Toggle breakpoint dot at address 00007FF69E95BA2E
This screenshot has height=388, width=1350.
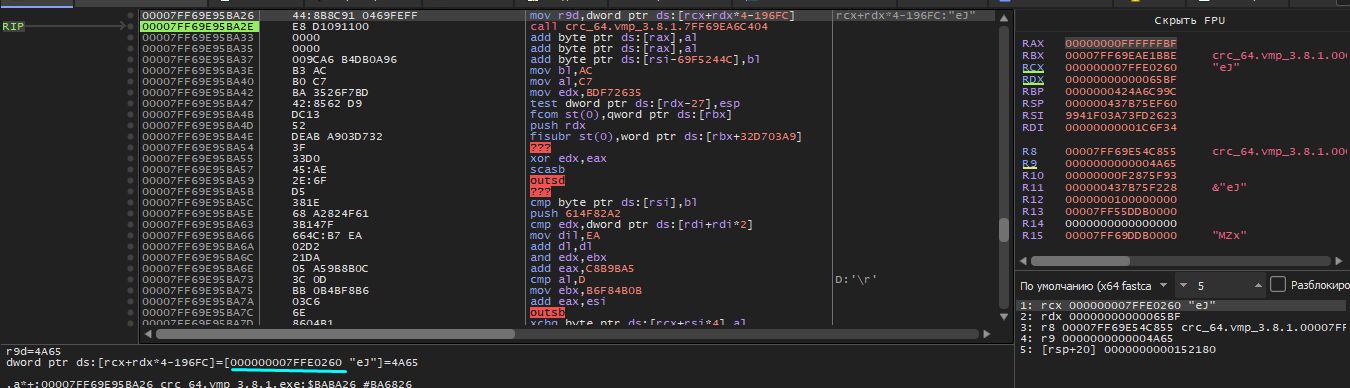130,27
